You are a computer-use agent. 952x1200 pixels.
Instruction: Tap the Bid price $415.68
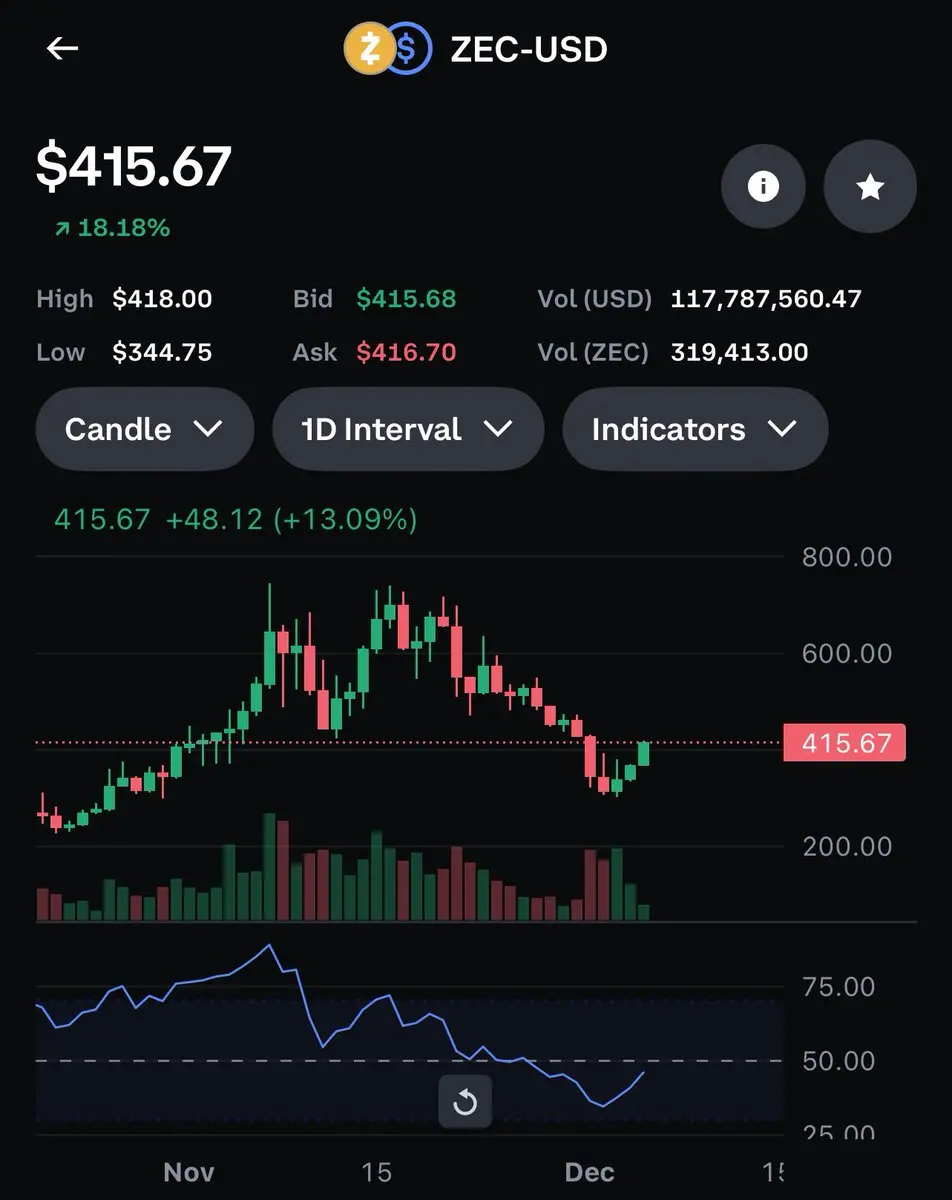coord(406,299)
